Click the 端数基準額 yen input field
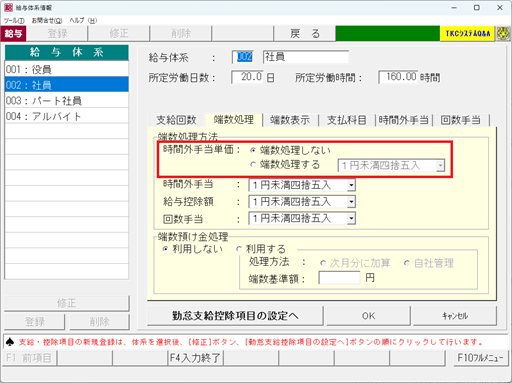The image size is (512, 383). [339, 278]
